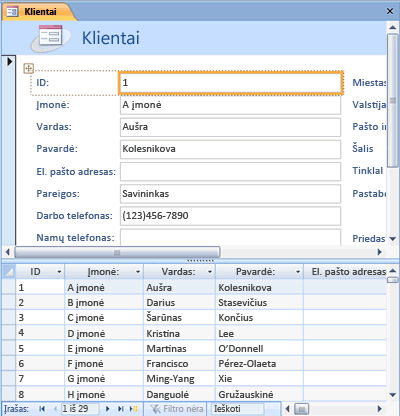The width and height of the screenshot is (400, 416).
Task: Click form vertical scrollbar down arrow
Action: 392,239
